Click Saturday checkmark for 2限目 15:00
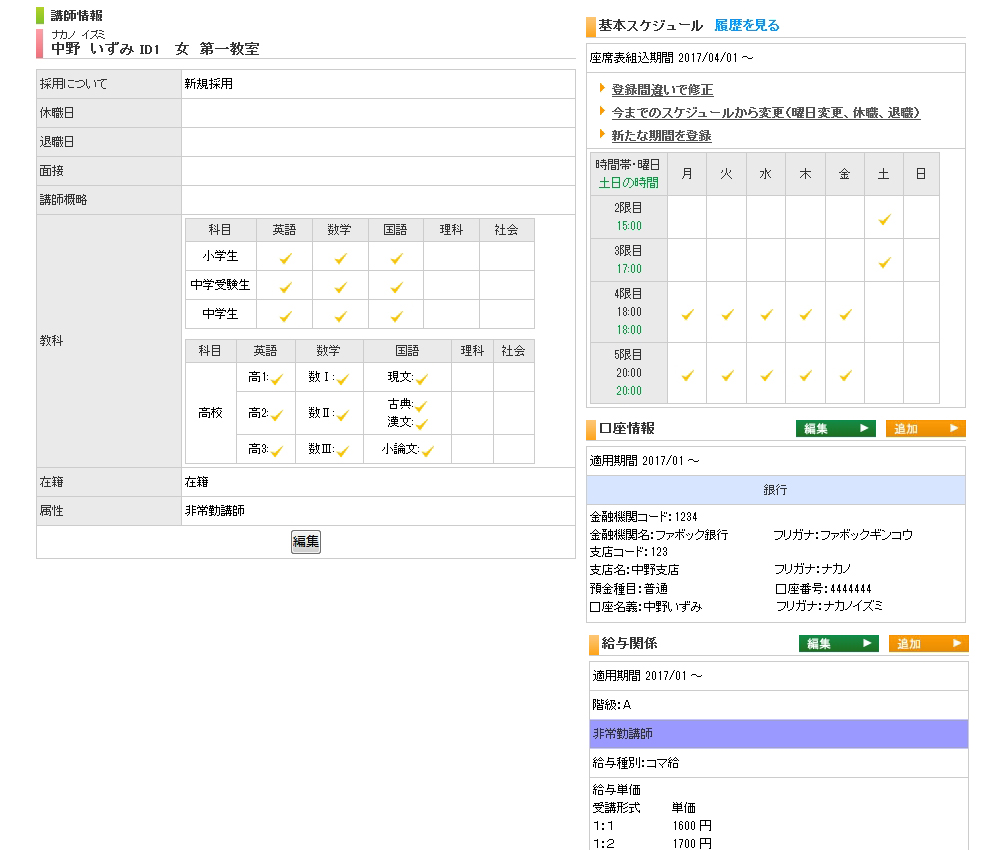The width and height of the screenshot is (1000, 850). coord(885,220)
